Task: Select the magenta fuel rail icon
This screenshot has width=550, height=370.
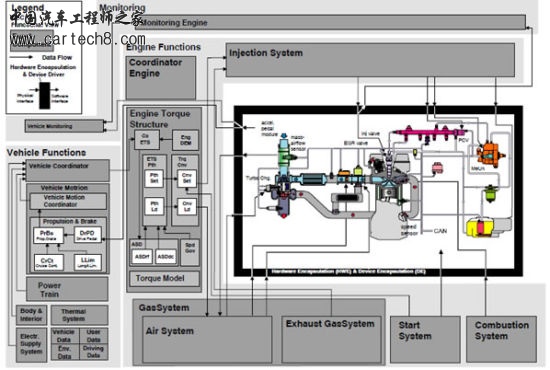Action: pos(429,133)
